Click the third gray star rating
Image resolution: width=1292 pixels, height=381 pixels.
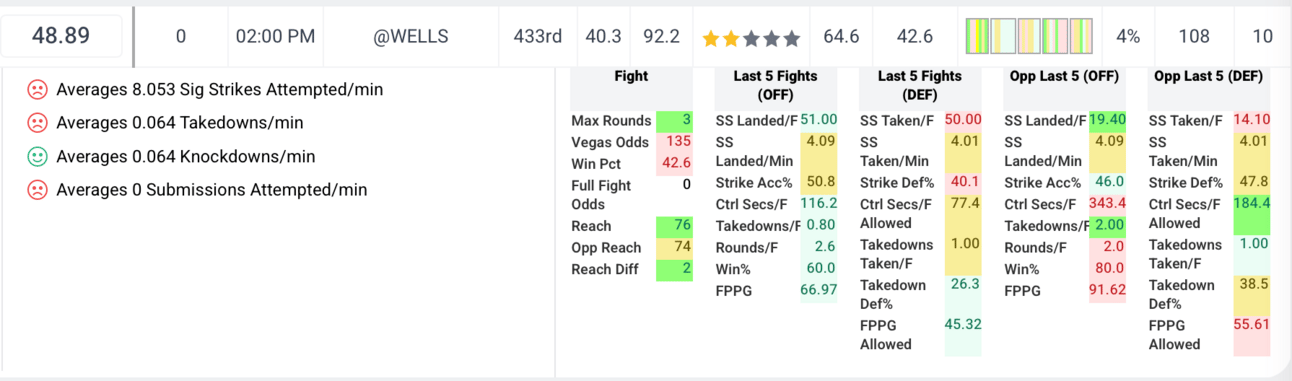752,38
